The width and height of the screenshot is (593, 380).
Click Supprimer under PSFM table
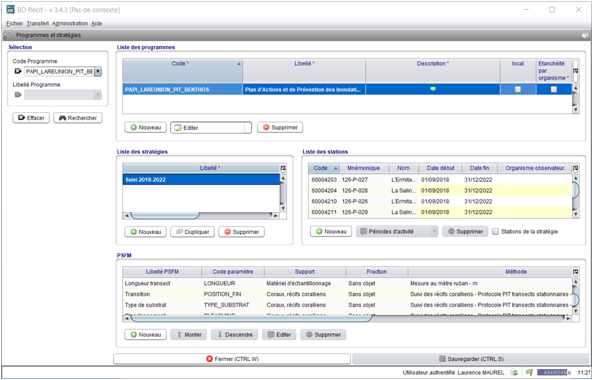[323, 335]
